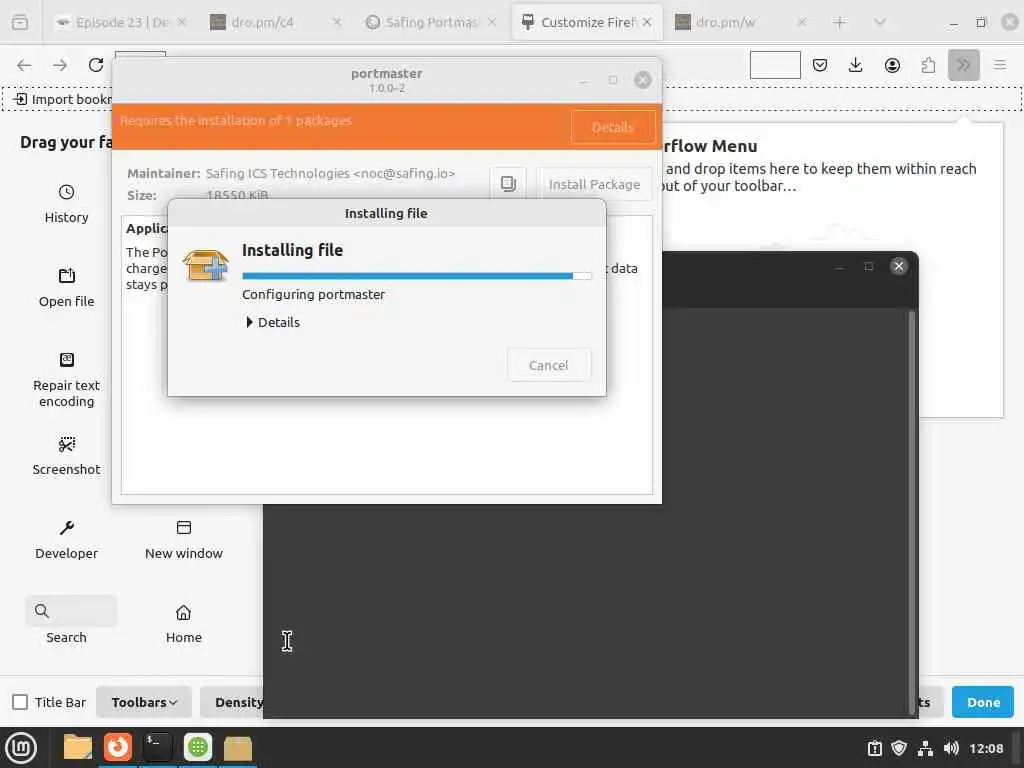The height and width of the screenshot is (768, 1024).
Task: Open the network tray icon
Action: point(925,748)
